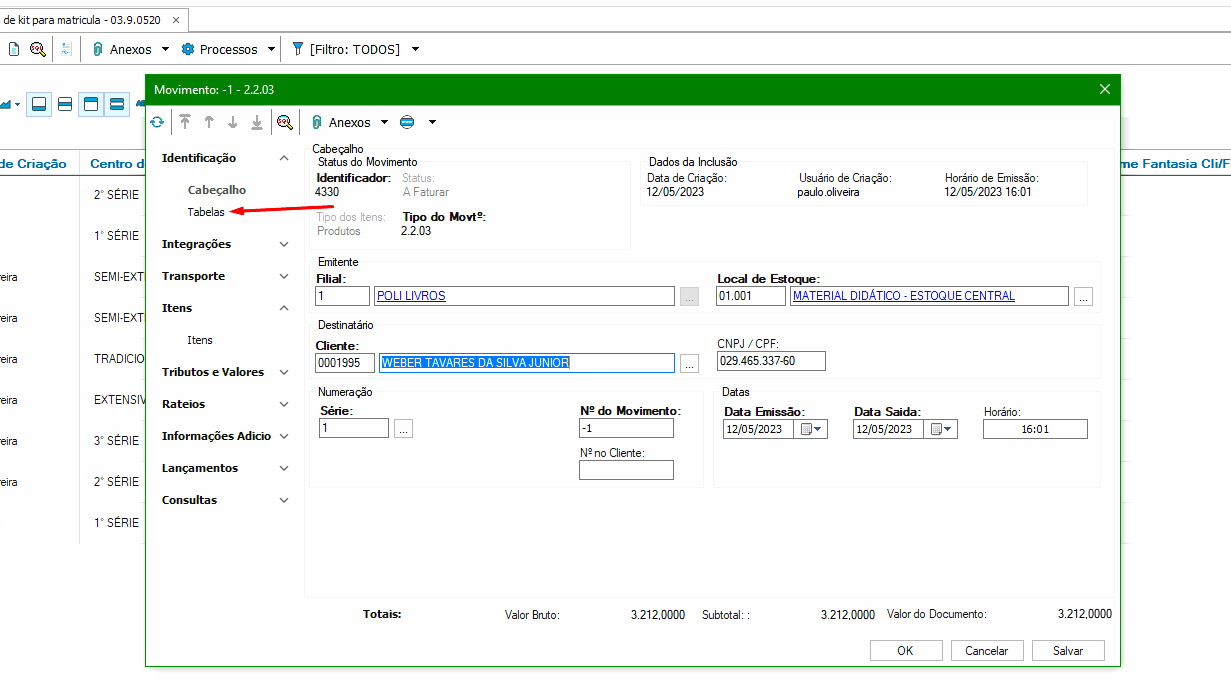Click the paperclip Anexos icon in Movimento dialog

[x=316, y=122]
